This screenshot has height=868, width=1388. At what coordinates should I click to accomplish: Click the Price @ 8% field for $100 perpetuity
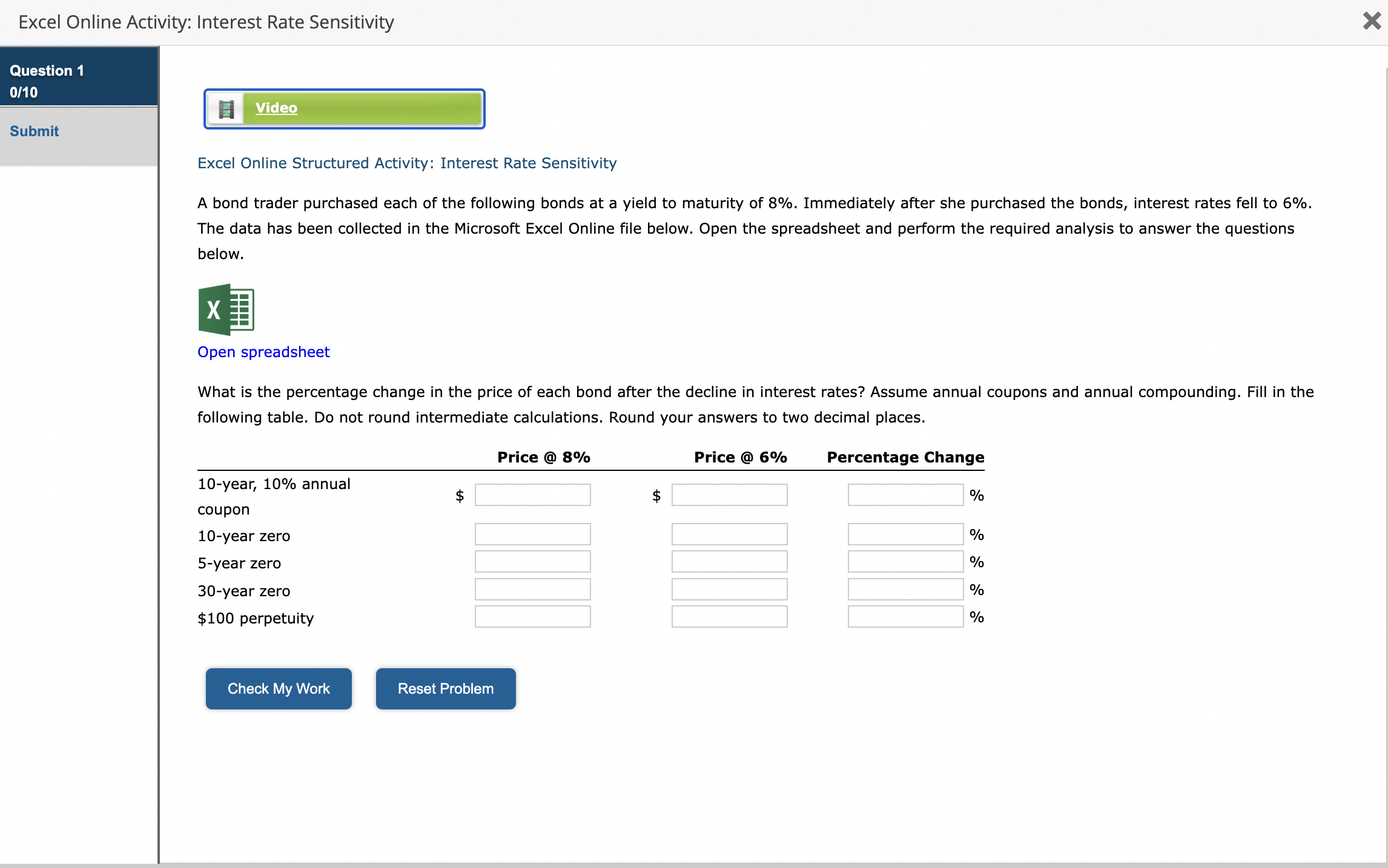[x=532, y=616]
